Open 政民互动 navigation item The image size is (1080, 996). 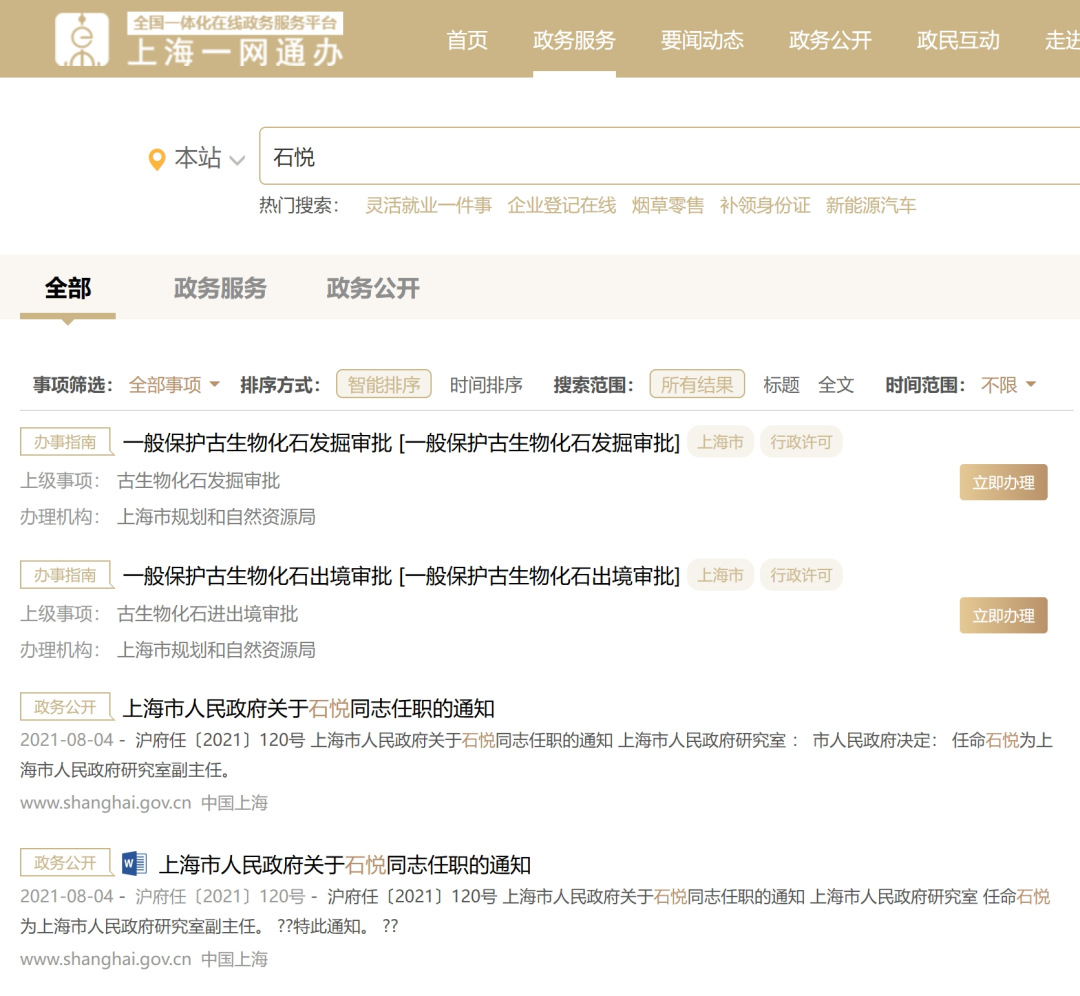958,40
